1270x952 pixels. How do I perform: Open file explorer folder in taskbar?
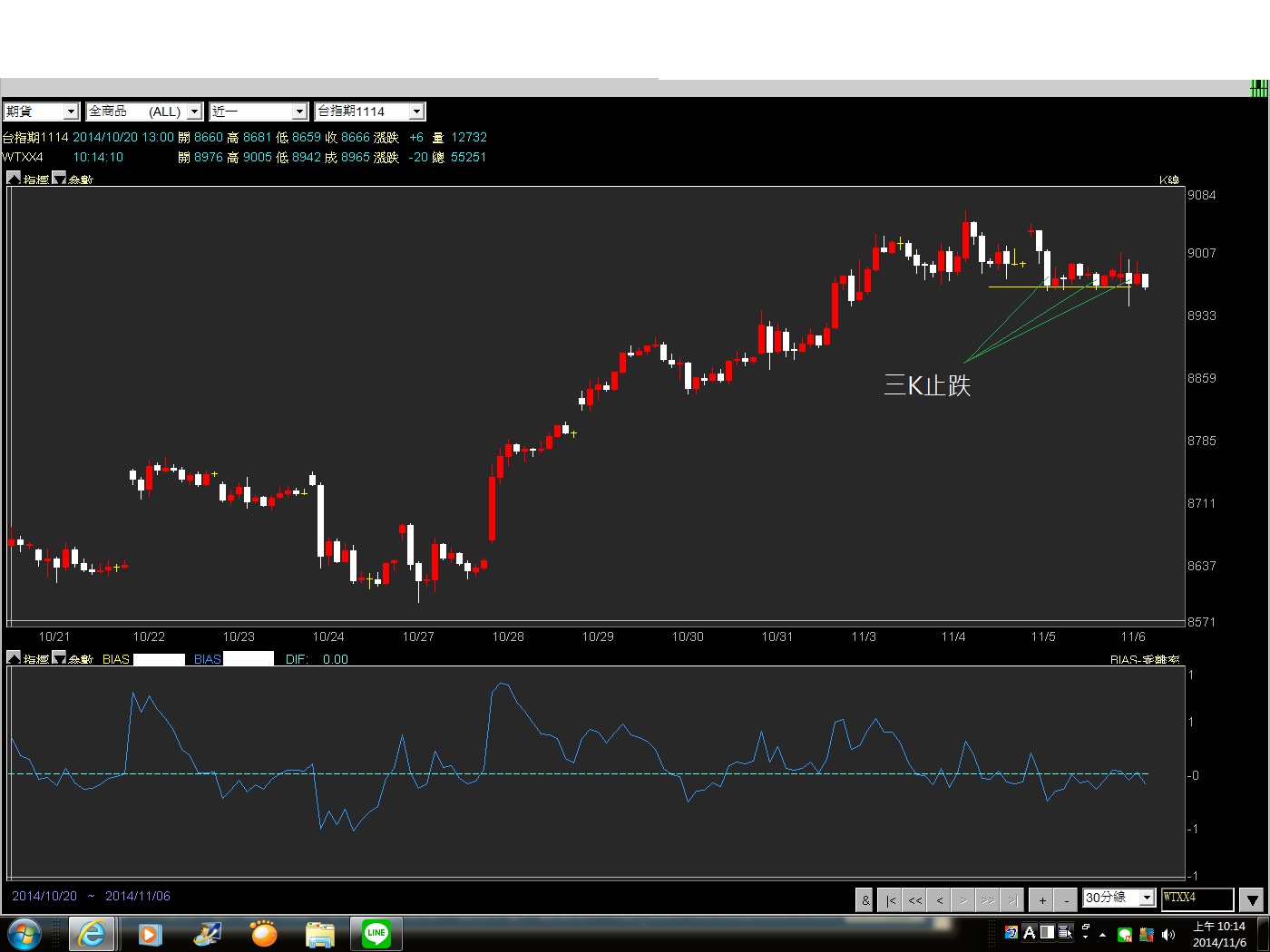pyautogui.click(x=320, y=934)
